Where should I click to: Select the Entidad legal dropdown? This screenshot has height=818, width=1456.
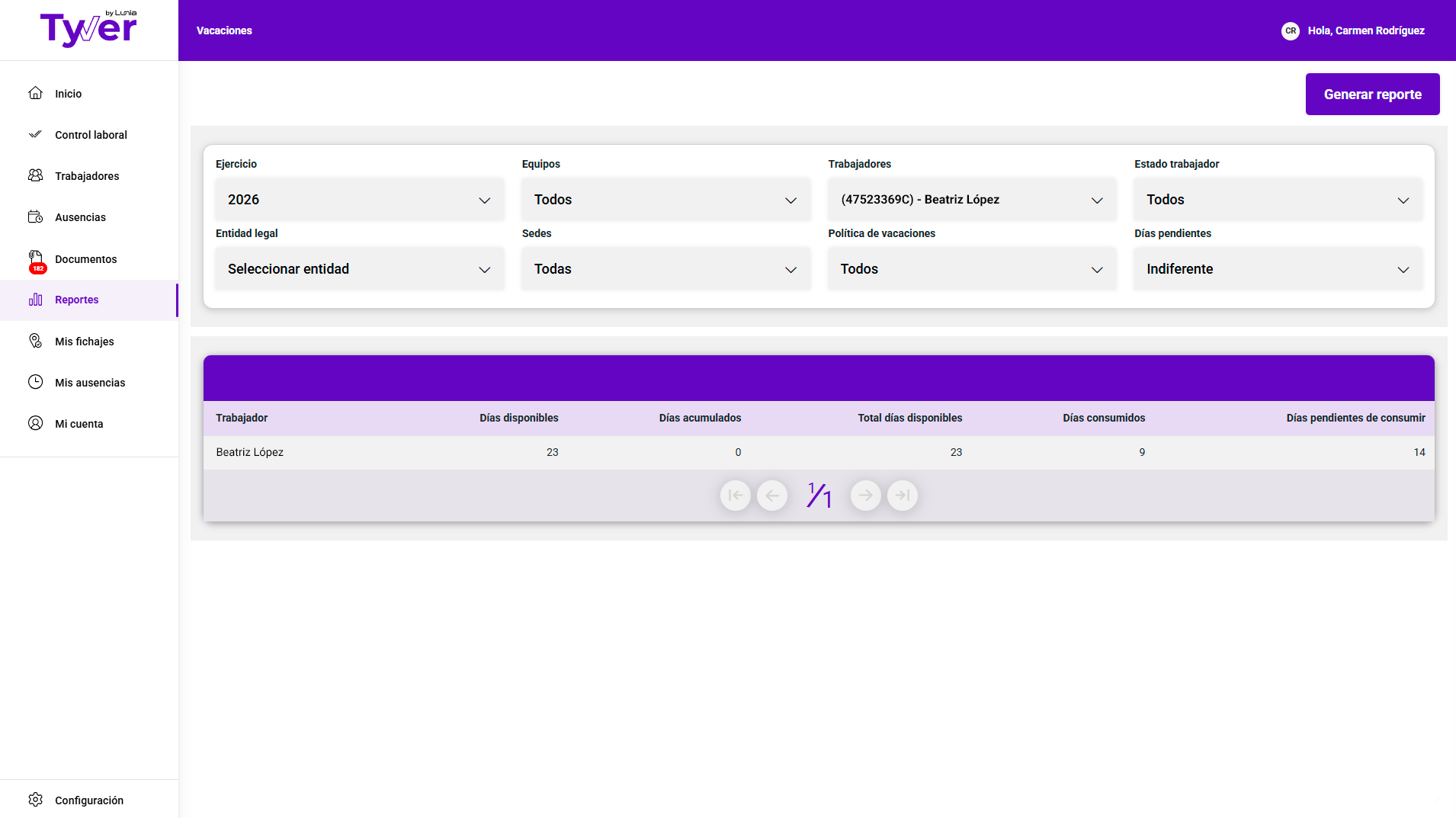[x=360, y=269]
